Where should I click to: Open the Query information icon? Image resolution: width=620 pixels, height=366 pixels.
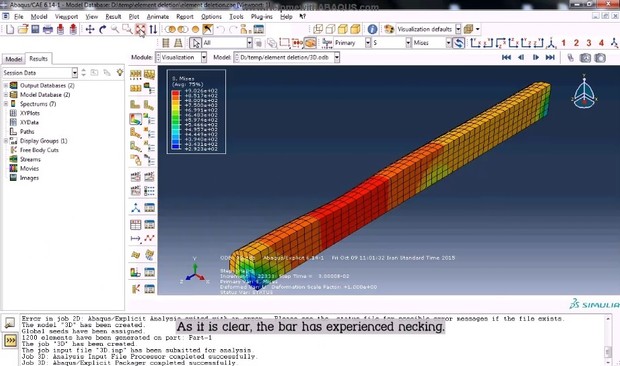click(372, 29)
